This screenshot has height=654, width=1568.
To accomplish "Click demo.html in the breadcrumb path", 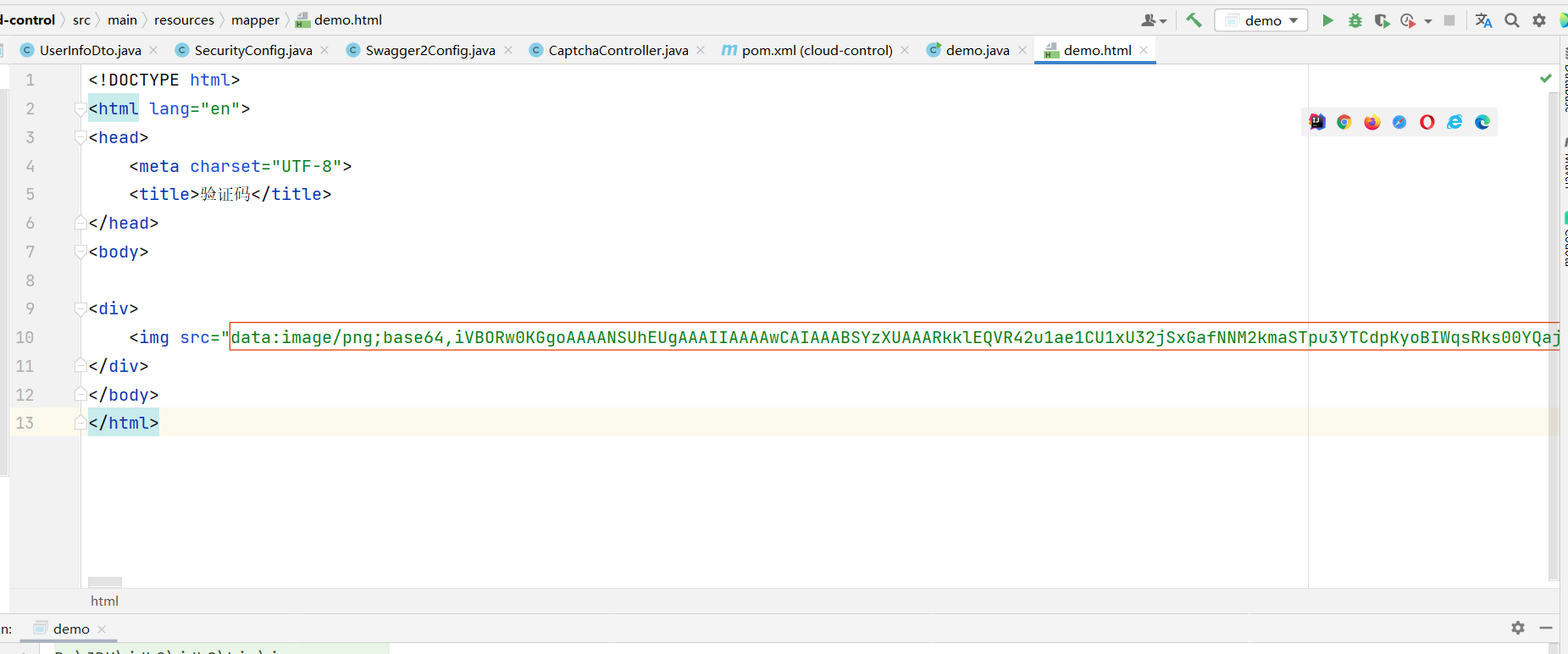I will point(339,19).
